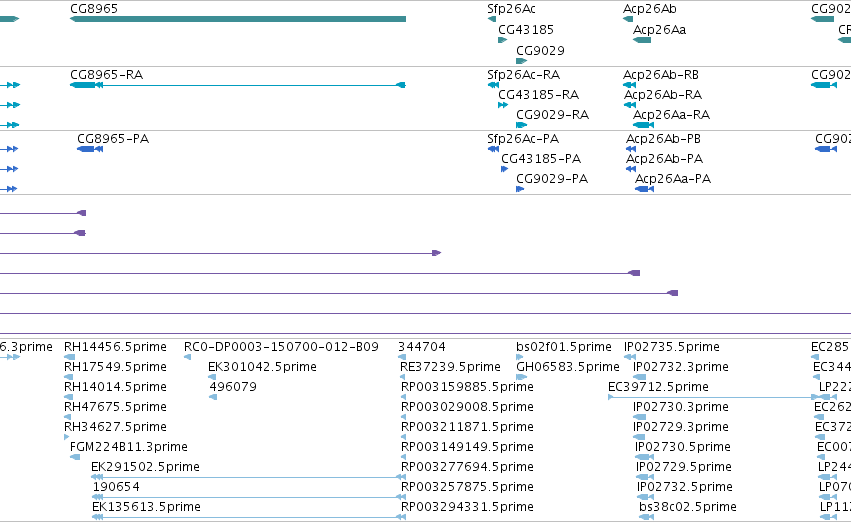Select the Sfp26Ac-RA transcript label

[x=523, y=74]
